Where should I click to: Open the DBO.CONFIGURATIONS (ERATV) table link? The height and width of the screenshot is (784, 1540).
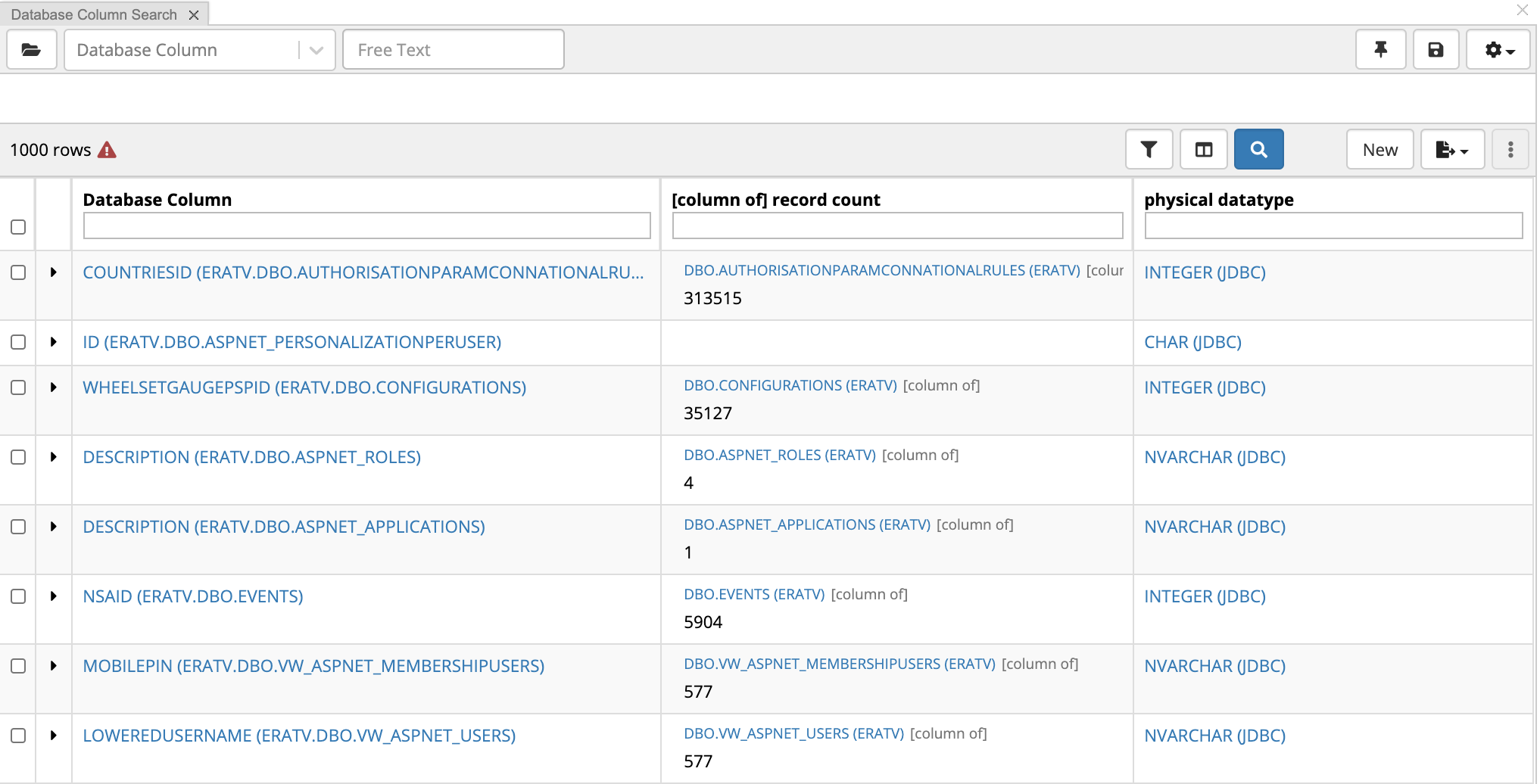(790, 385)
